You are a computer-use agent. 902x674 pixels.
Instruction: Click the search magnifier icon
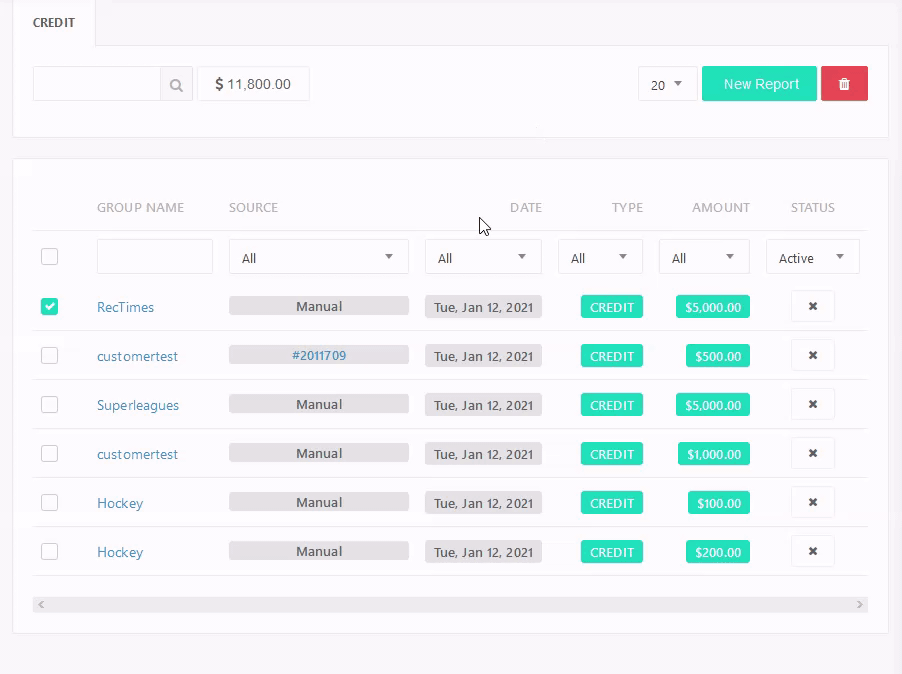(176, 85)
